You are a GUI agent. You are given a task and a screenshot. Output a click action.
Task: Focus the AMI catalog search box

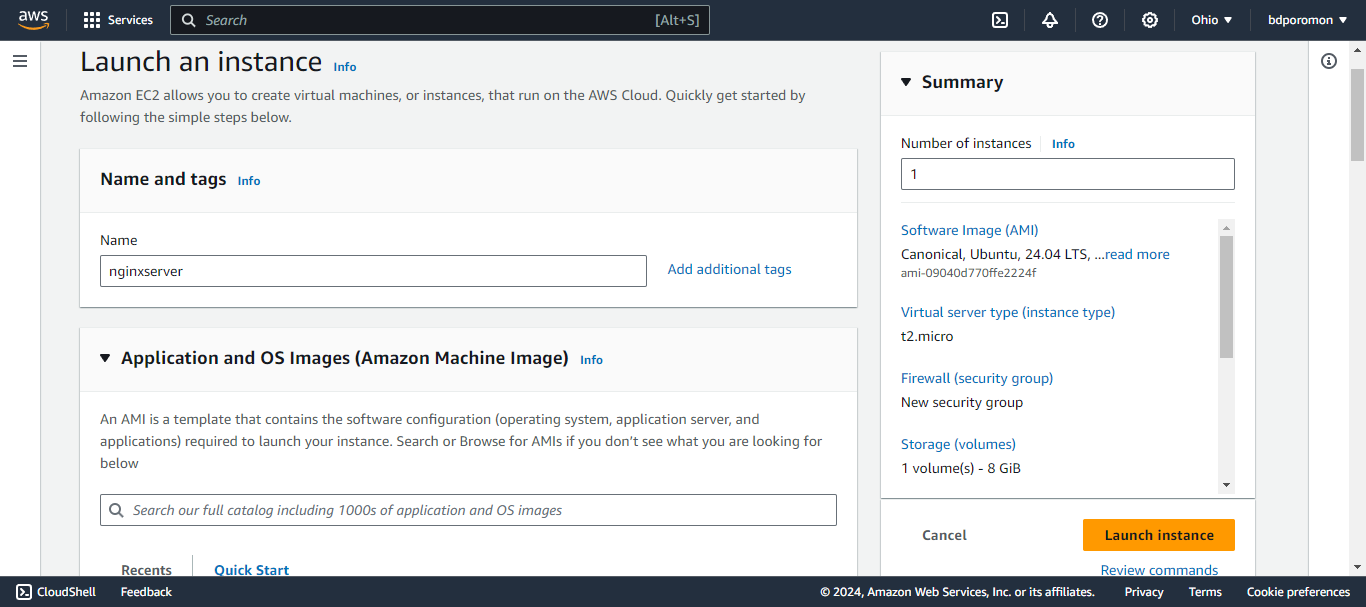tap(468, 510)
